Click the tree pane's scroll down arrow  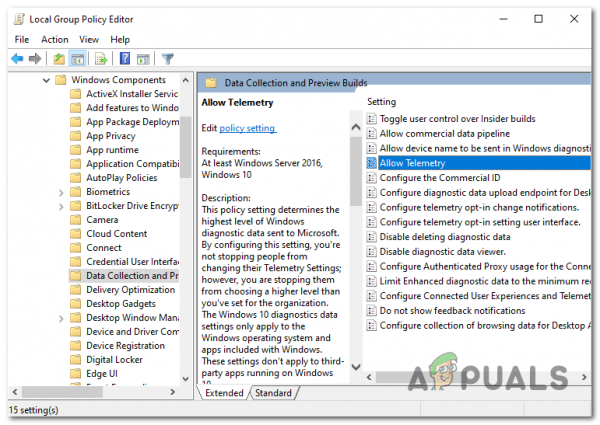click(186, 379)
